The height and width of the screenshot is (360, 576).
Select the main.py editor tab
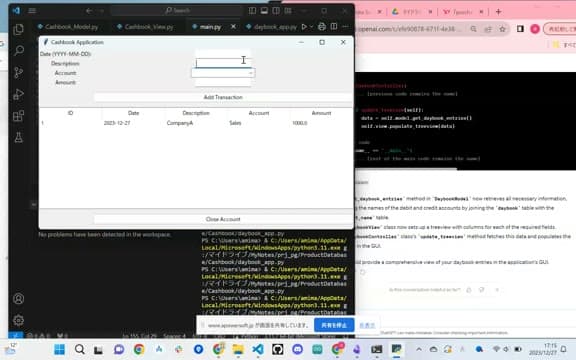pos(210,27)
